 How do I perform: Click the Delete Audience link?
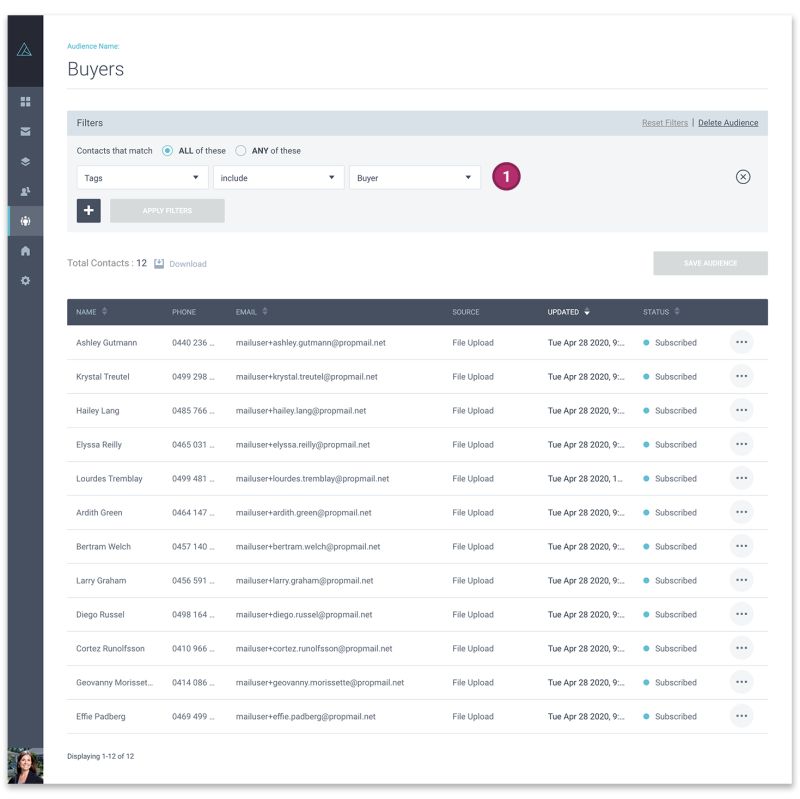(730, 122)
